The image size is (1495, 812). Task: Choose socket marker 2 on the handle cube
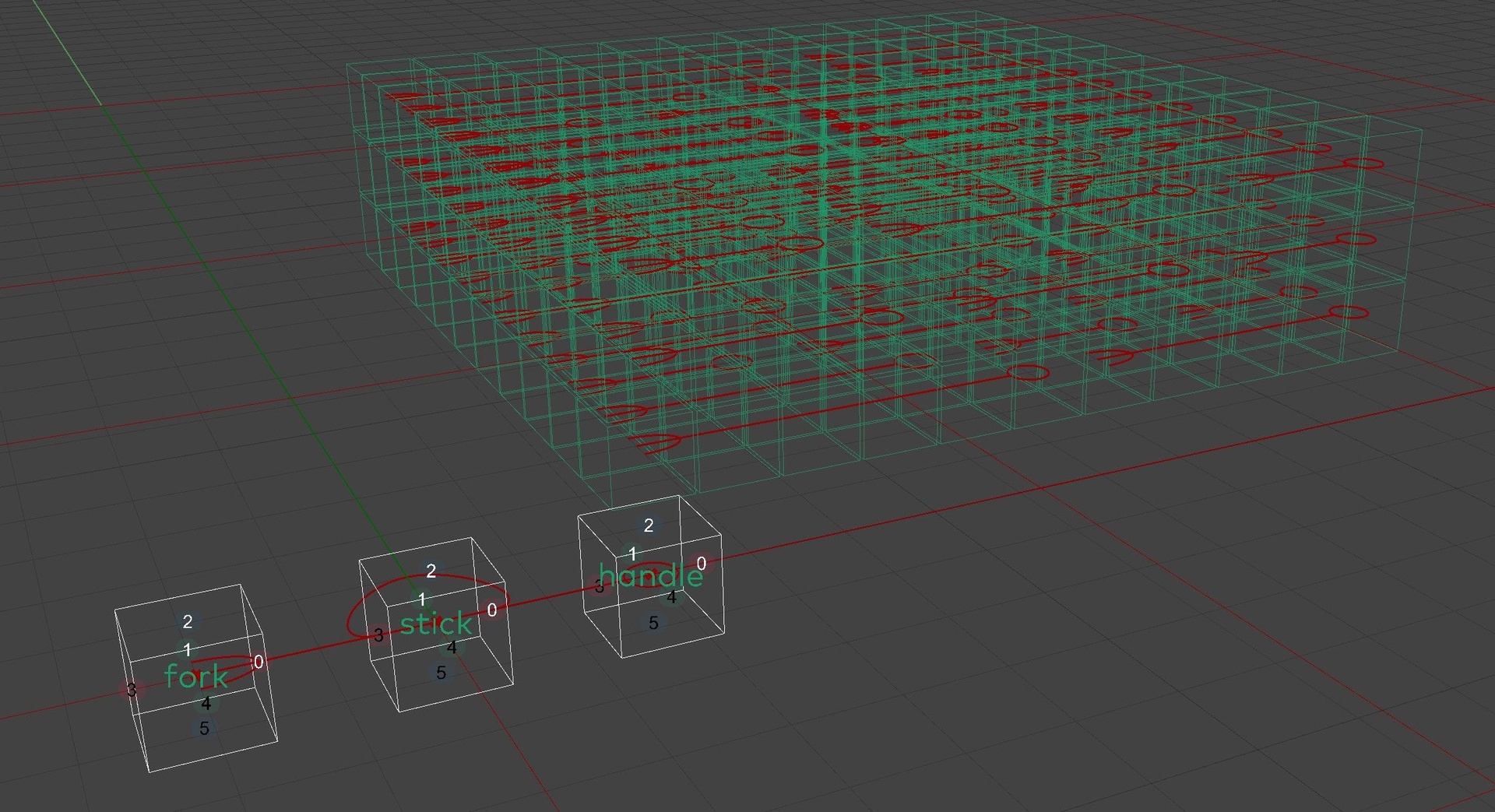649,526
